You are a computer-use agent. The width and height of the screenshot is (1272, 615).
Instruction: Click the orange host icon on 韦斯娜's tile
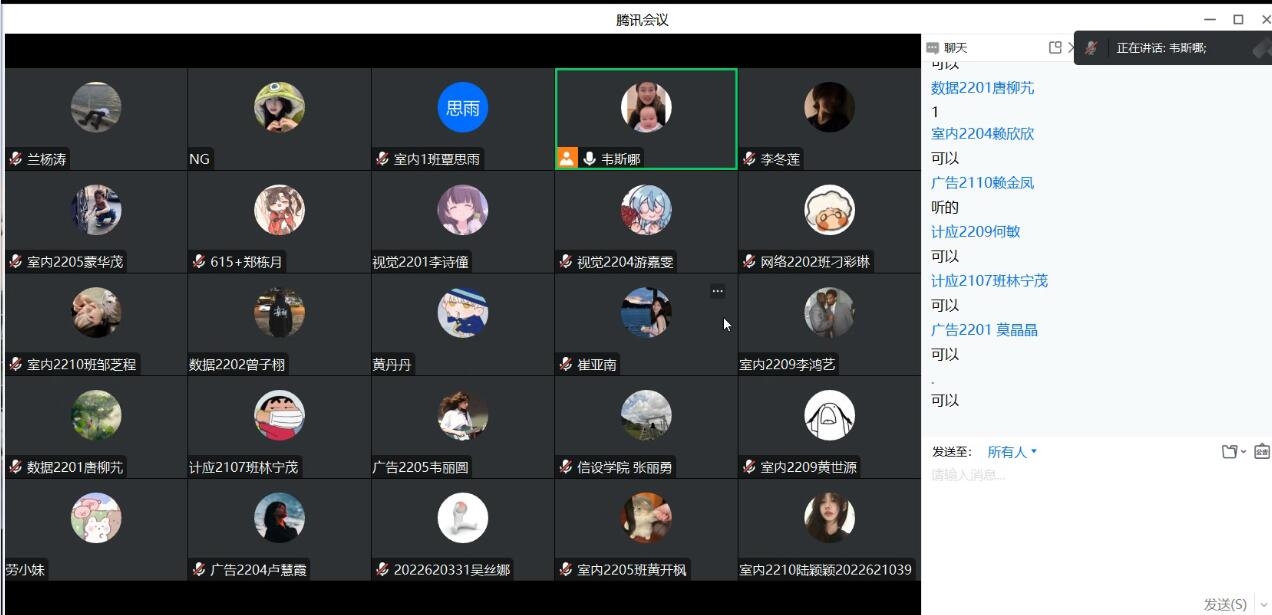pyautogui.click(x=567, y=158)
